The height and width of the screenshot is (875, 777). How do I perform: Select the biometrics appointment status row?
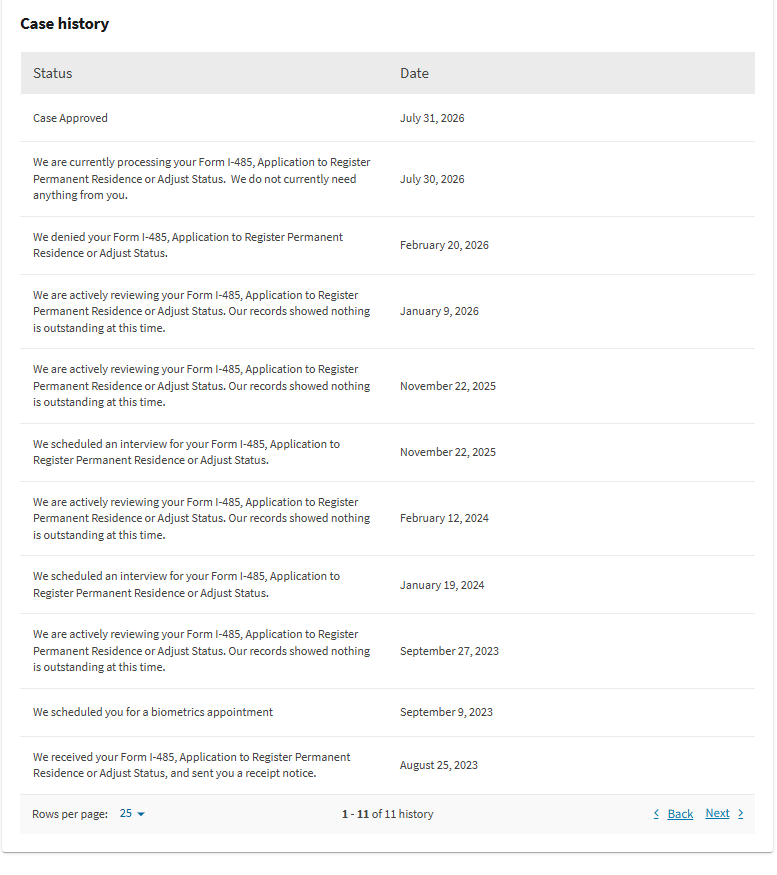[387, 713]
